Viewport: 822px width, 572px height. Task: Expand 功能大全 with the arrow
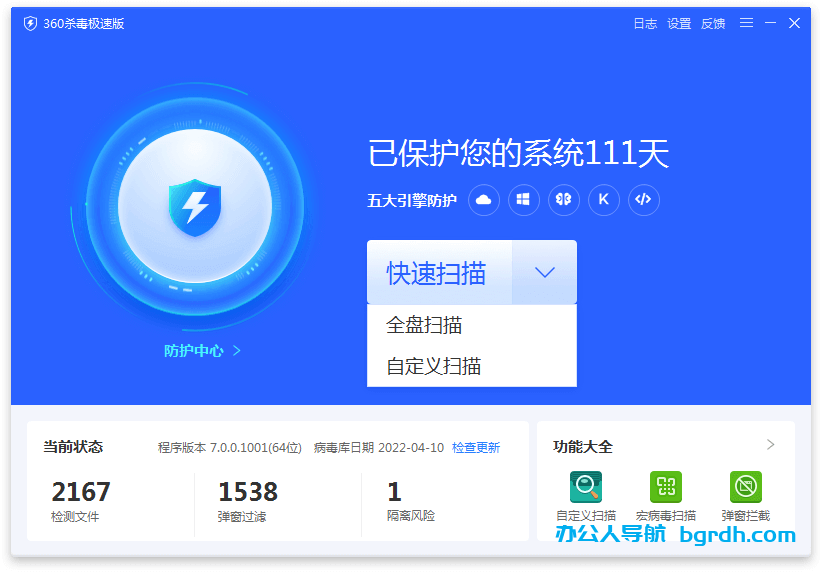(x=770, y=445)
